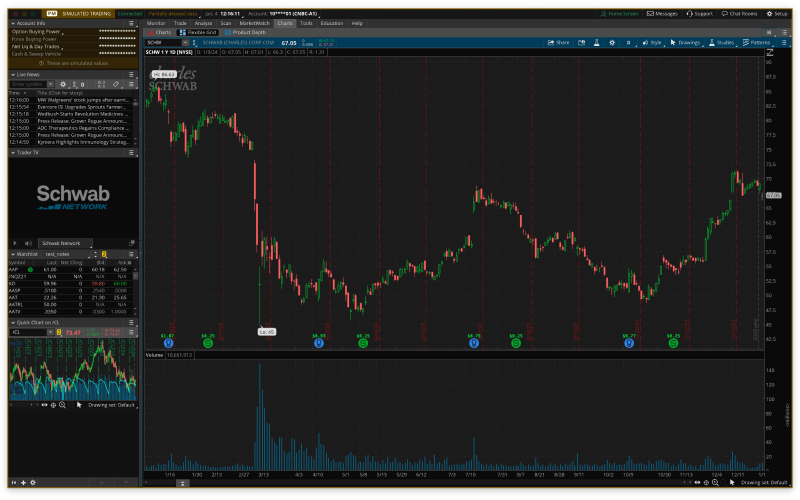Switch to the MarketWatch tab
800x500 pixels.
tap(254, 22)
